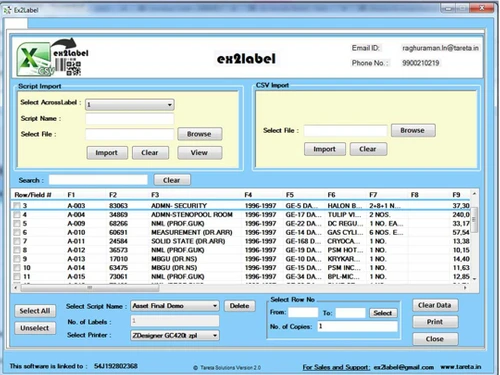Viewport: 500px width, 375px height.
Task: Click the Select All button
Action: click(35, 311)
